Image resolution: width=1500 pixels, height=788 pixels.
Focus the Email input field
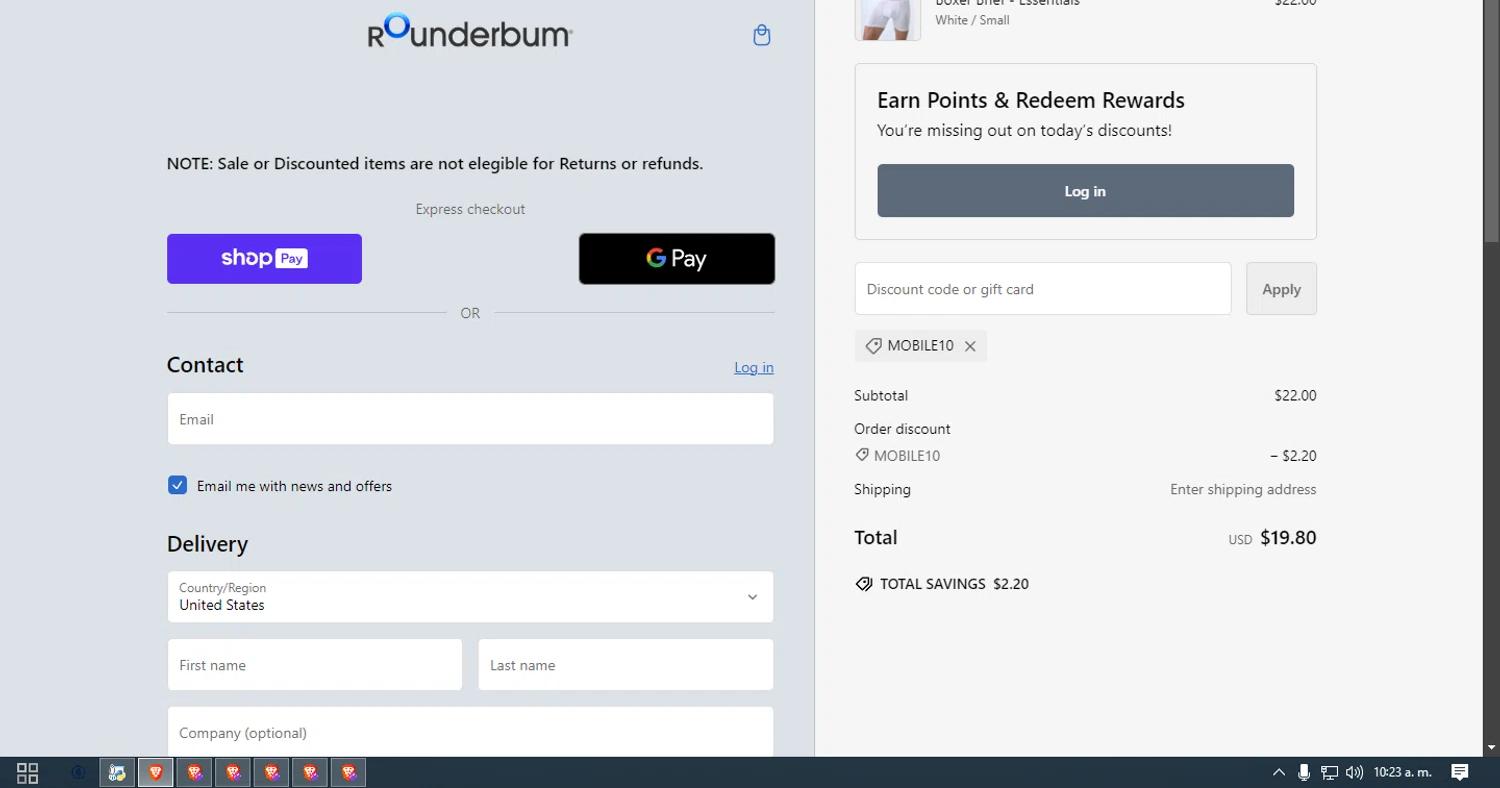coord(470,419)
